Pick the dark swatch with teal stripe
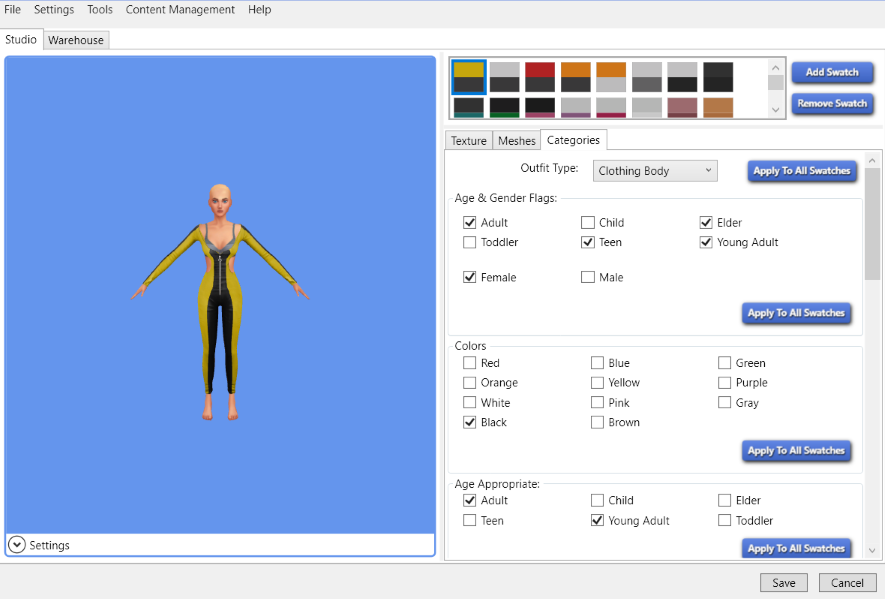Image resolution: width=885 pixels, height=599 pixels. 468,108
